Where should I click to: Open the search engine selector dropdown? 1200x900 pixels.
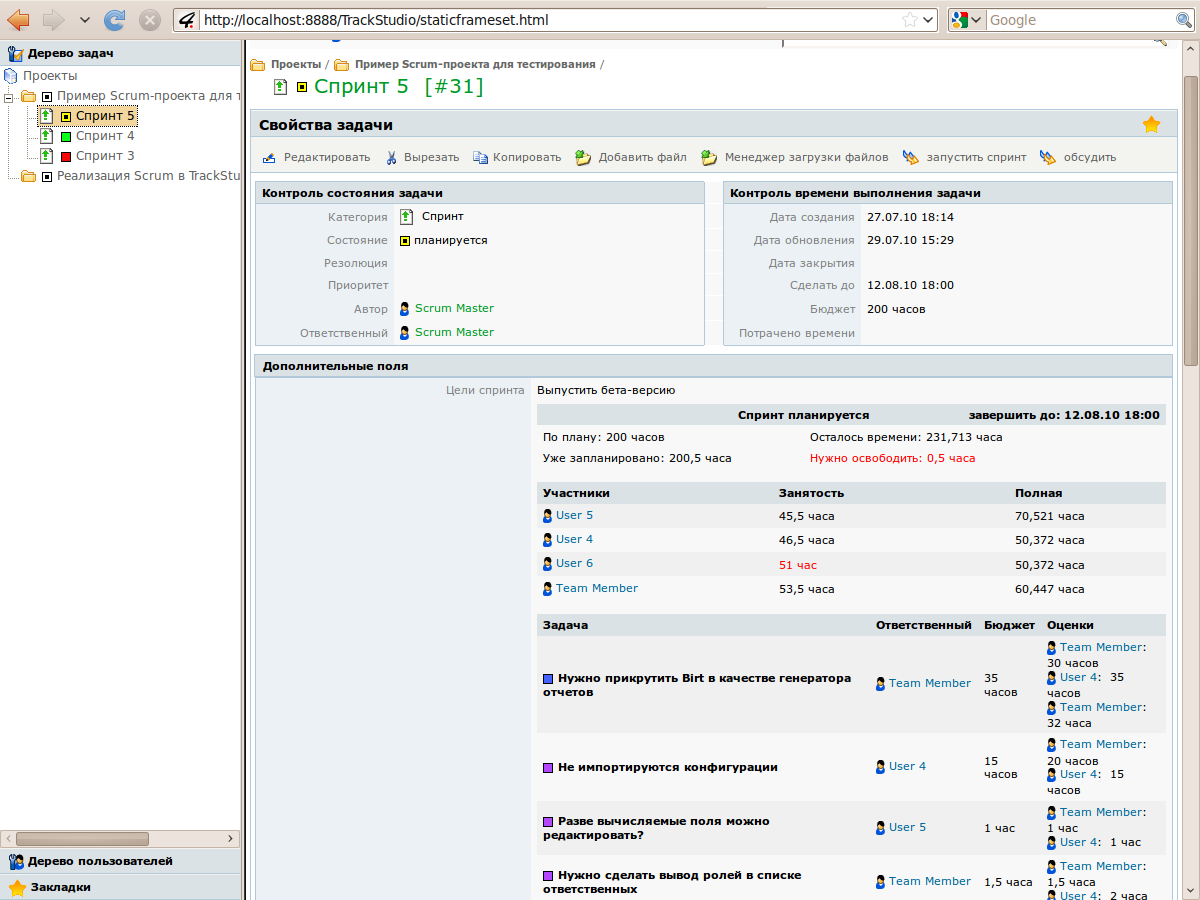click(967, 20)
